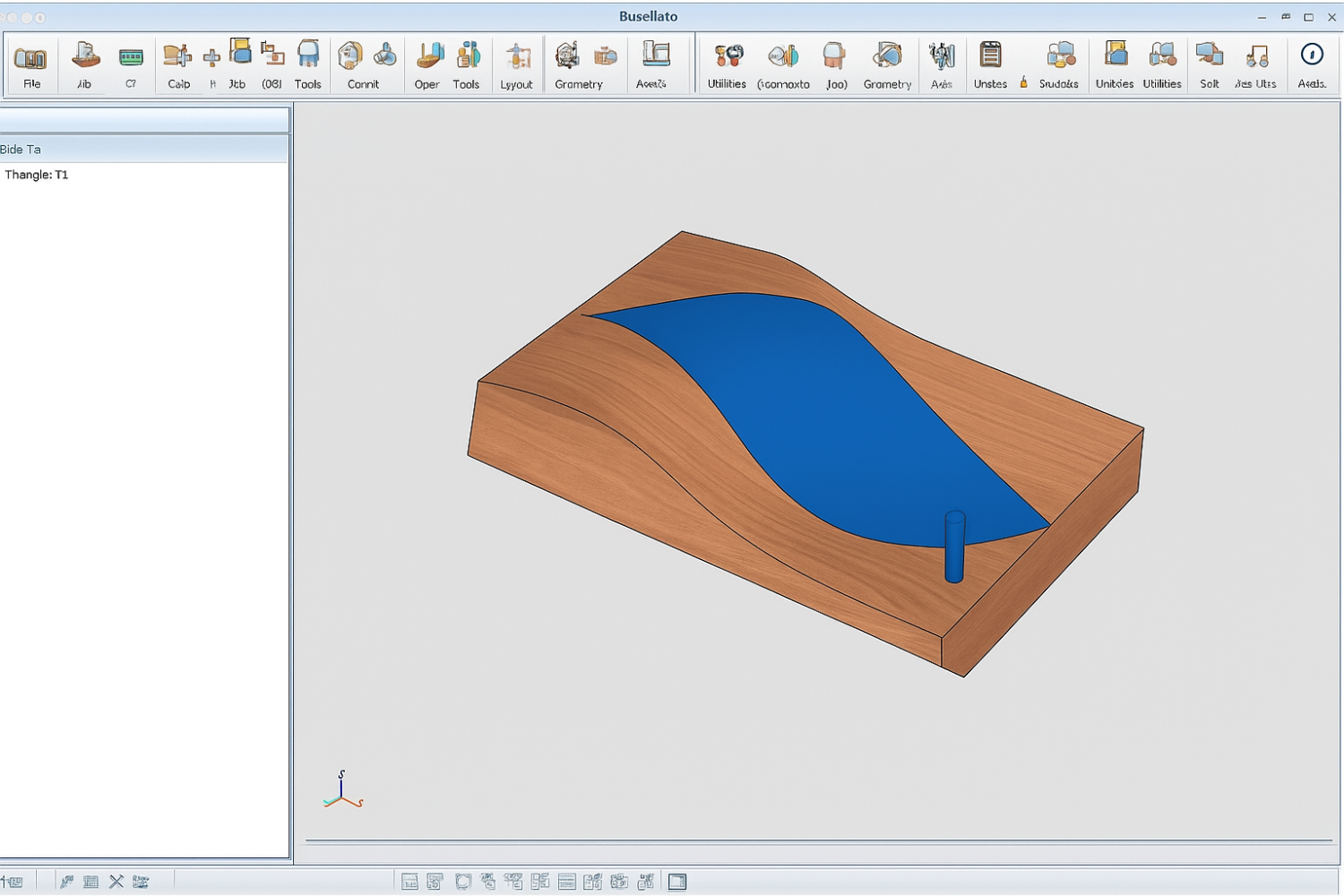Screen dimensions: 1344x896
Task: Select the "Bide Ta" panel header
Action: coord(21,149)
